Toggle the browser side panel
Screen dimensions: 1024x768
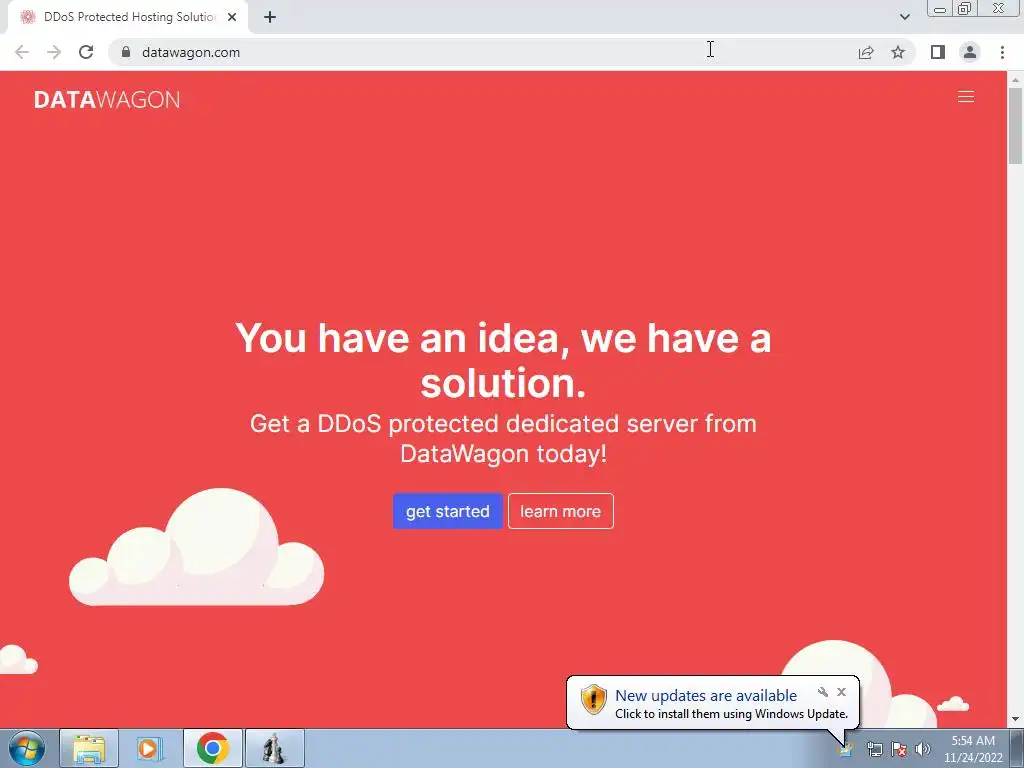click(938, 52)
